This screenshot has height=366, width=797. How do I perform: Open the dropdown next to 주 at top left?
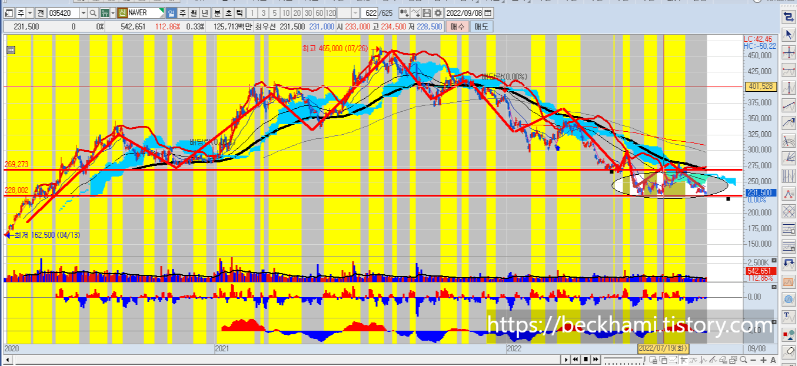point(30,13)
